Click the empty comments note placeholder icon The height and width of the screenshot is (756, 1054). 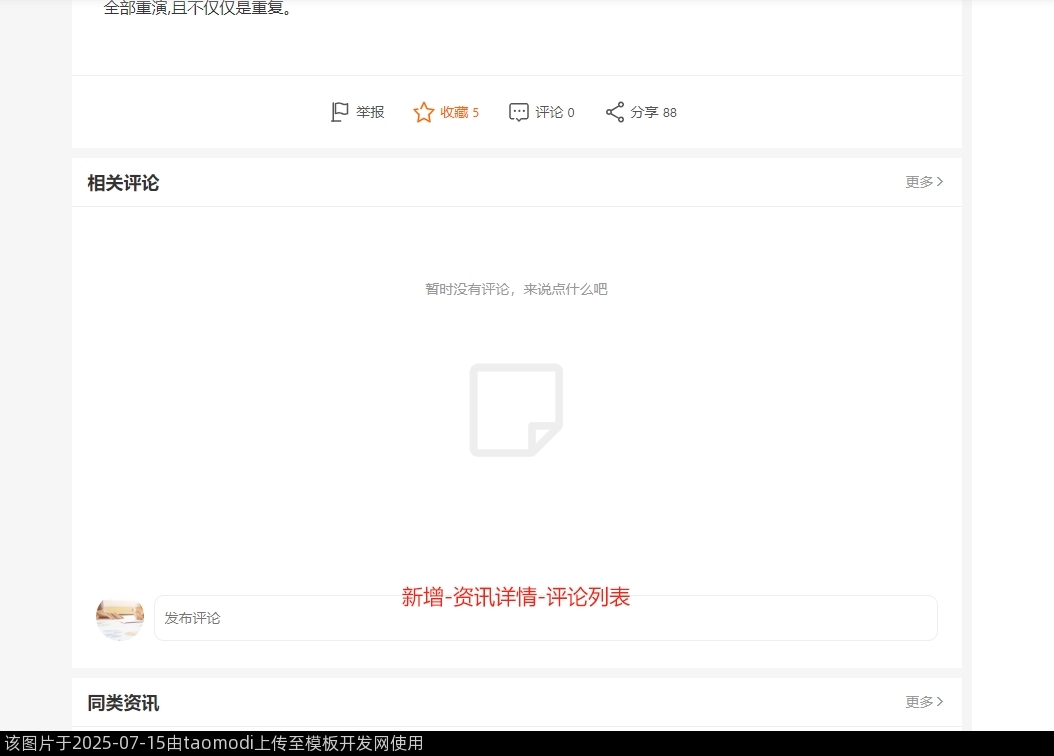tap(516, 410)
